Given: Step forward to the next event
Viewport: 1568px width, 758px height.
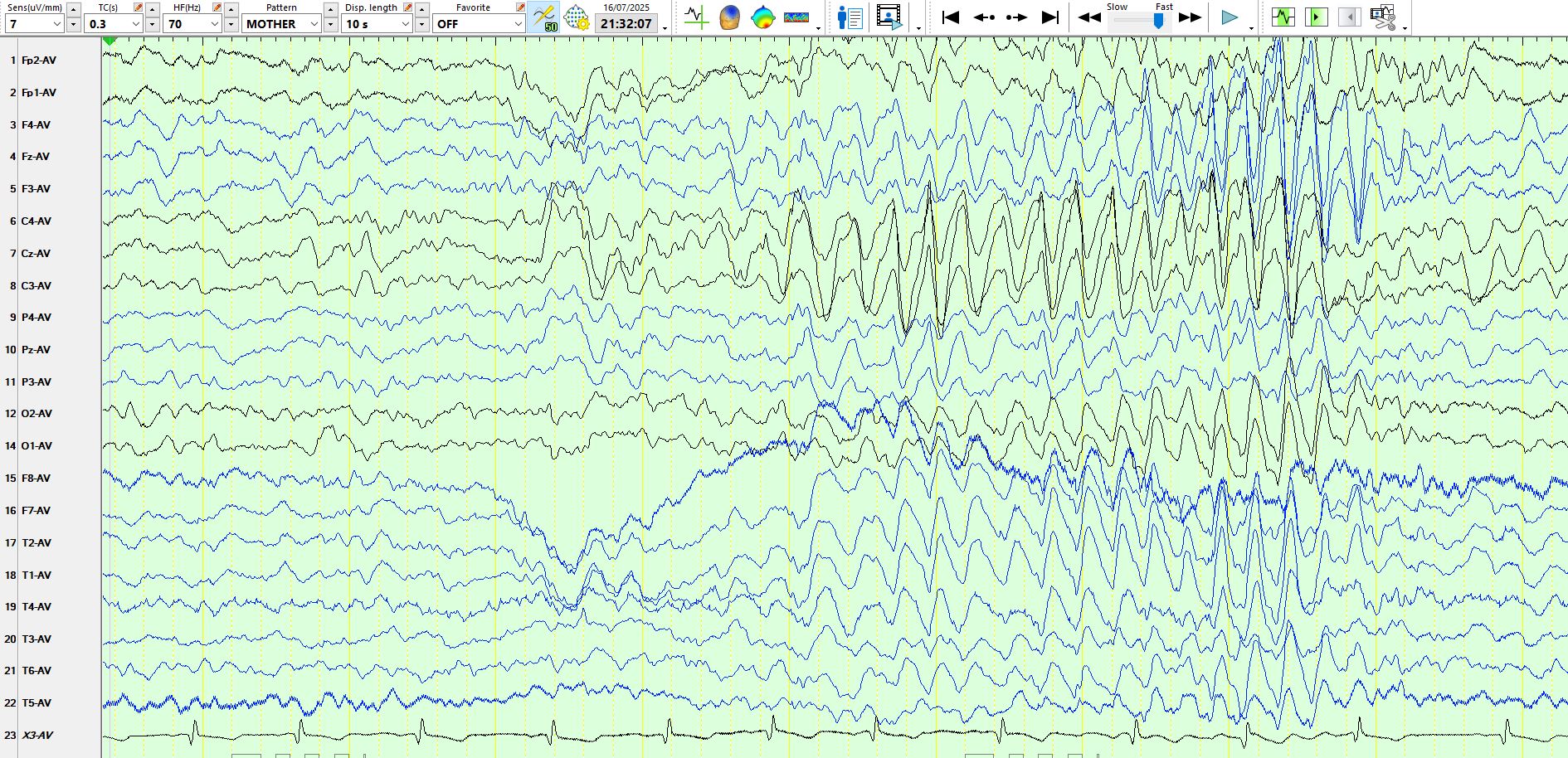Looking at the screenshot, I should point(1017,17).
